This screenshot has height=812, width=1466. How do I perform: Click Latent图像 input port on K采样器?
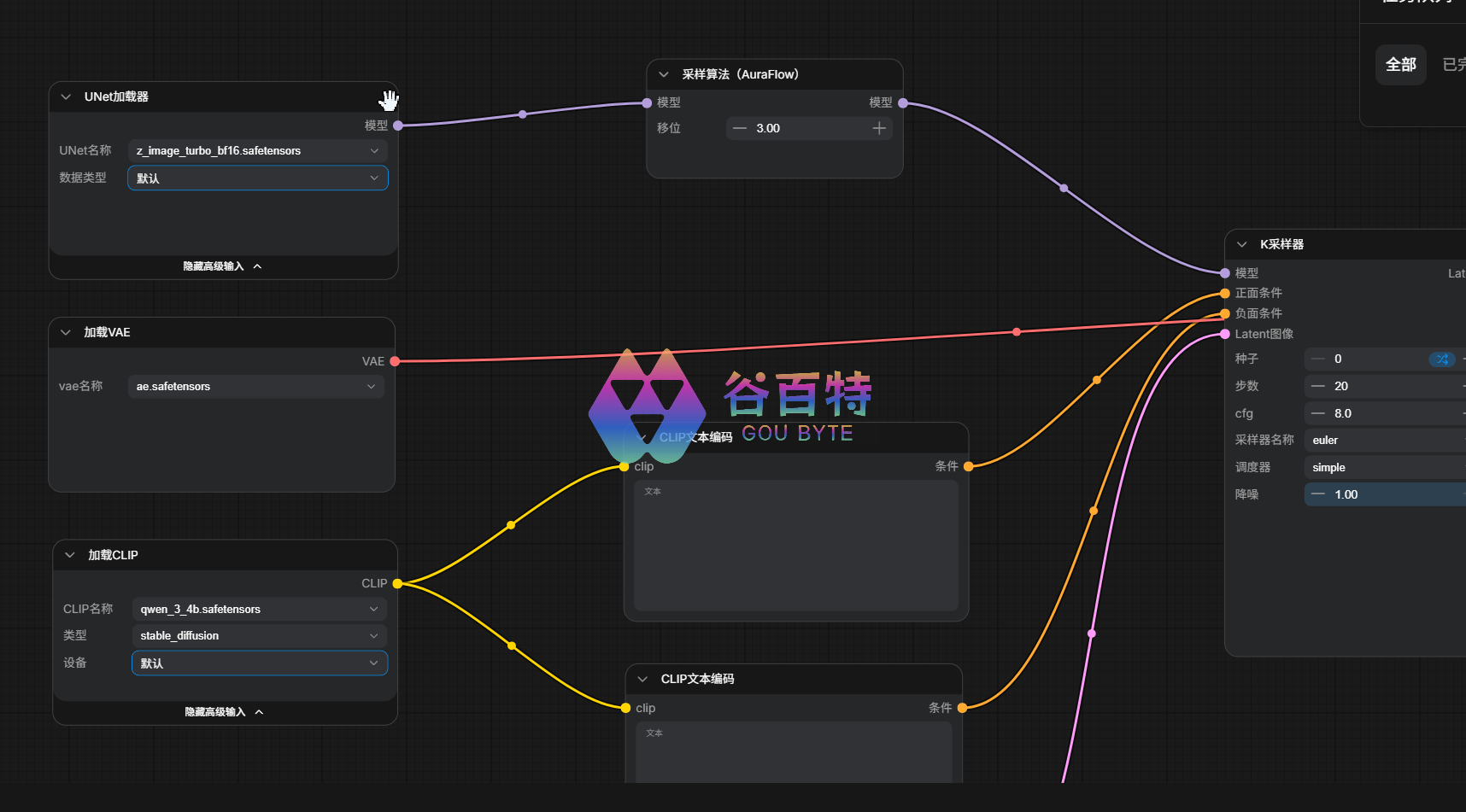pyautogui.click(x=1225, y=334)
